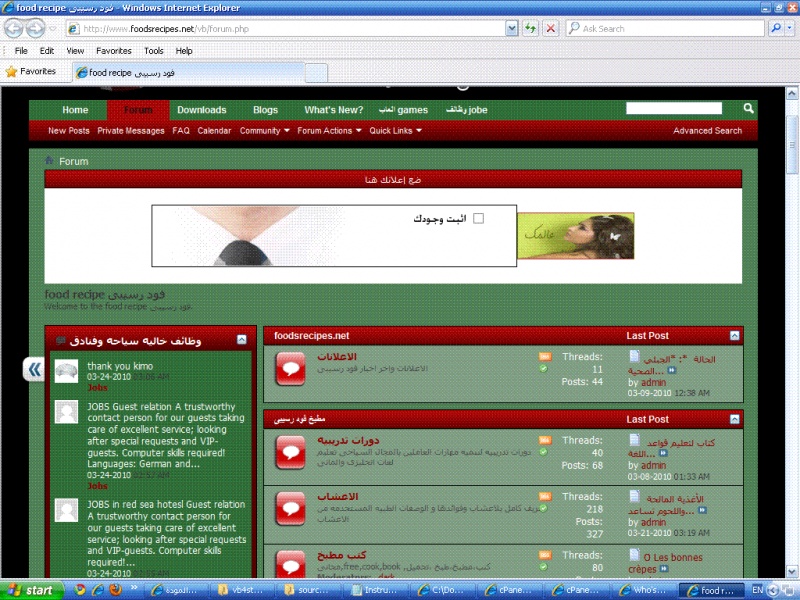
Task: Collapse the وظائف خالية sidebar block
Action: [241, 340]
